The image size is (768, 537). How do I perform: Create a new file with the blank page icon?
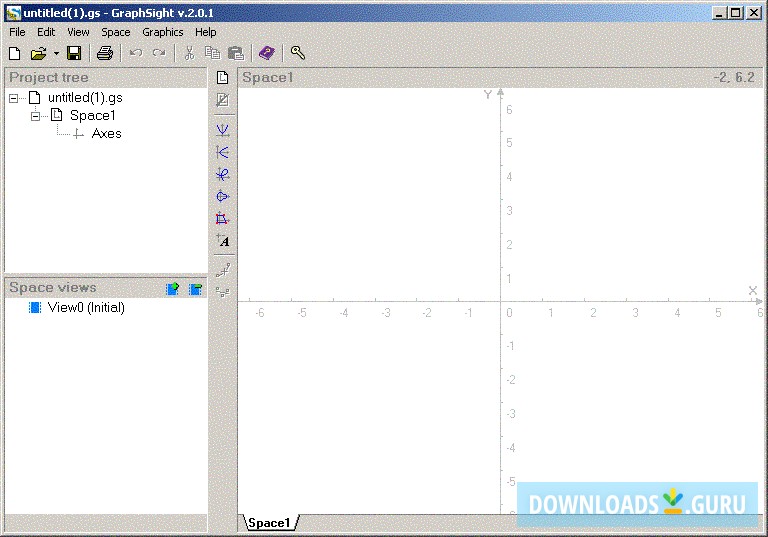click(15, 53)
